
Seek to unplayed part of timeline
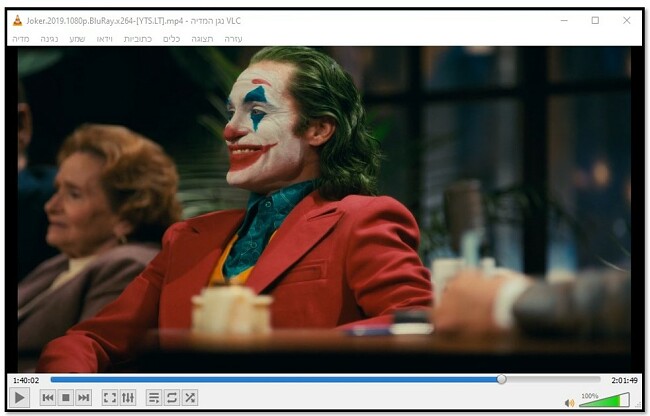tap(553, 379)
